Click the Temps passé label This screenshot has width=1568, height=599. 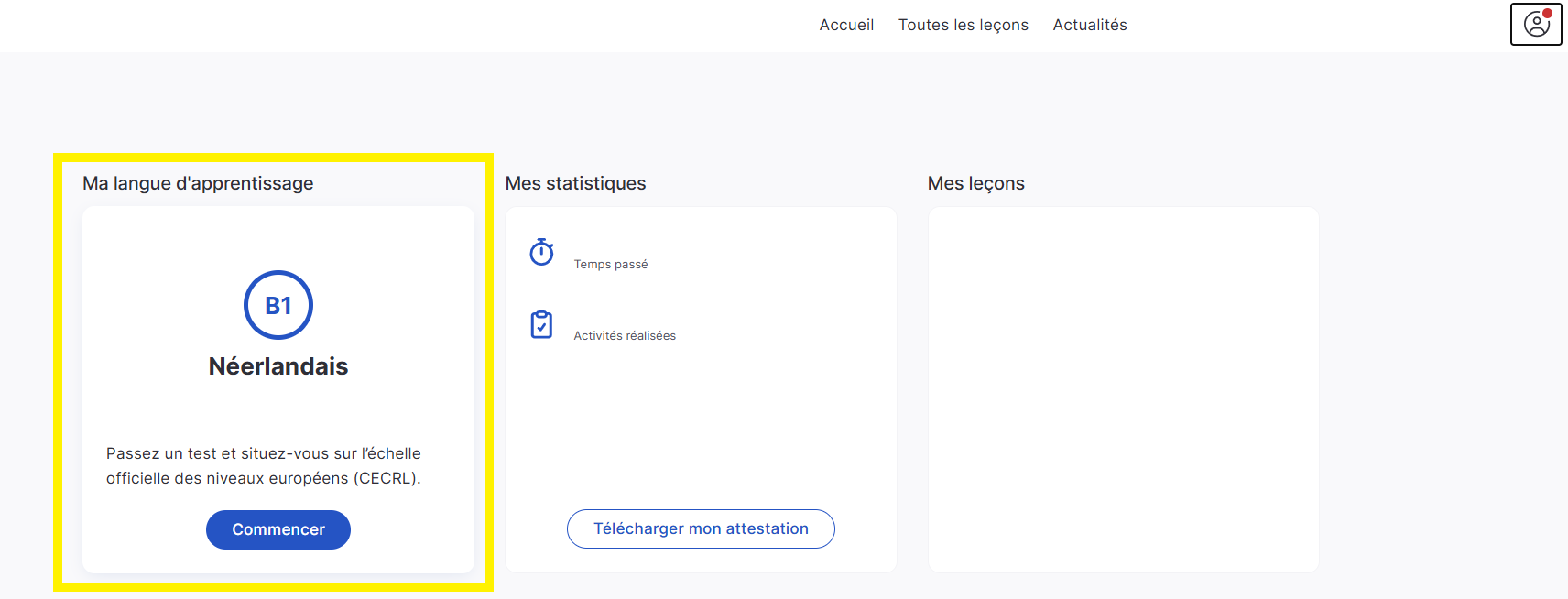tap(611, 264)
